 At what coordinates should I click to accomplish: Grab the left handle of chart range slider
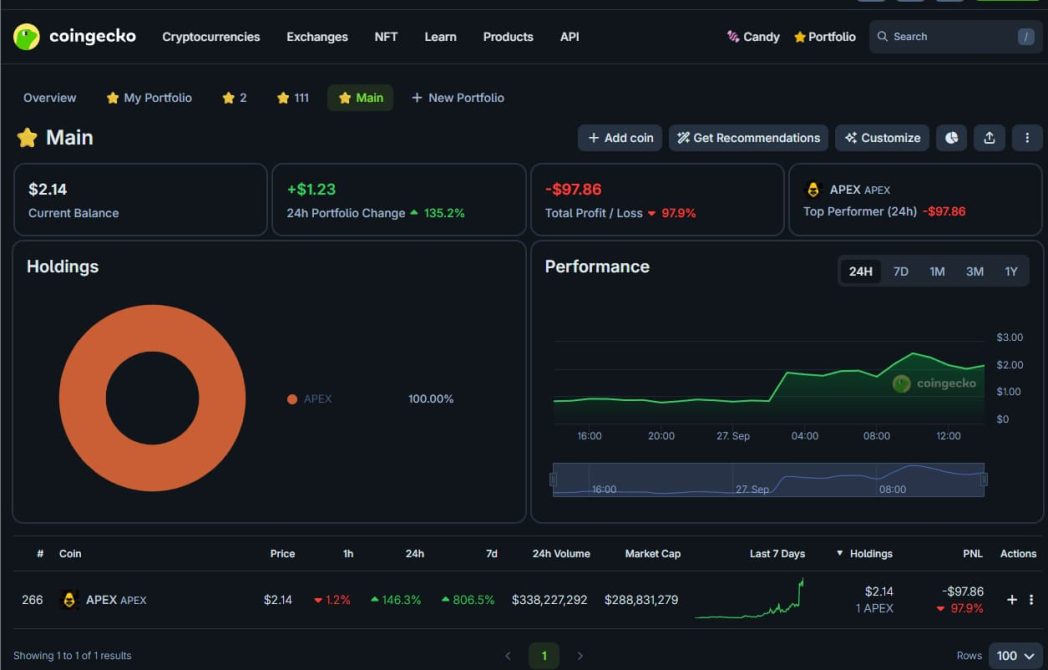(554, 480)
